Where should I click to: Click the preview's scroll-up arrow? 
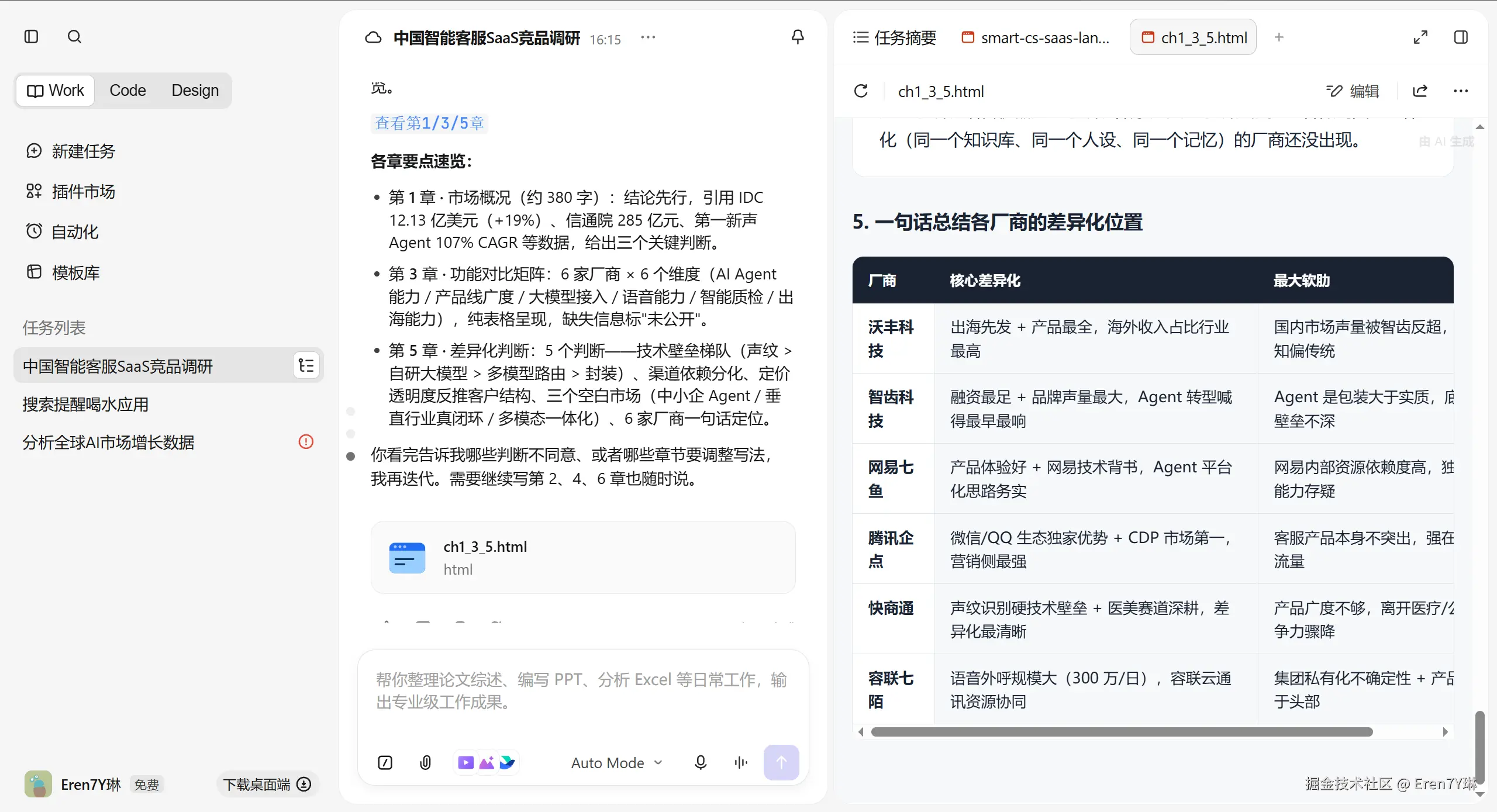pos(1480,127)
